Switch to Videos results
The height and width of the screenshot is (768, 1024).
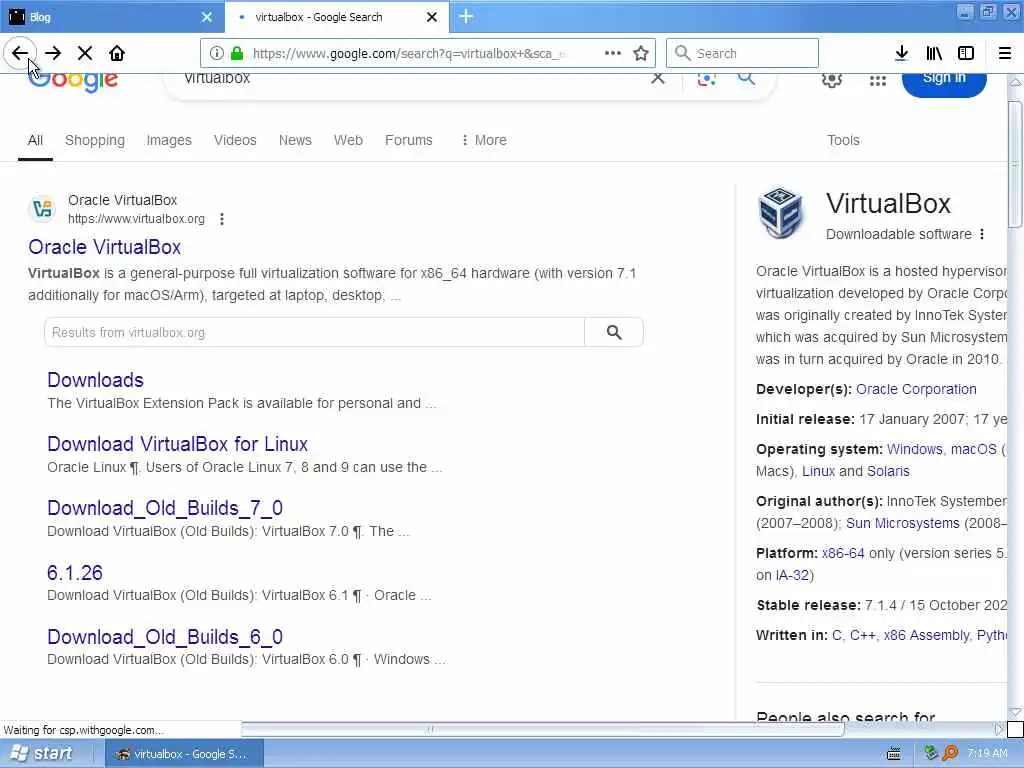click(x=235, y=140)
